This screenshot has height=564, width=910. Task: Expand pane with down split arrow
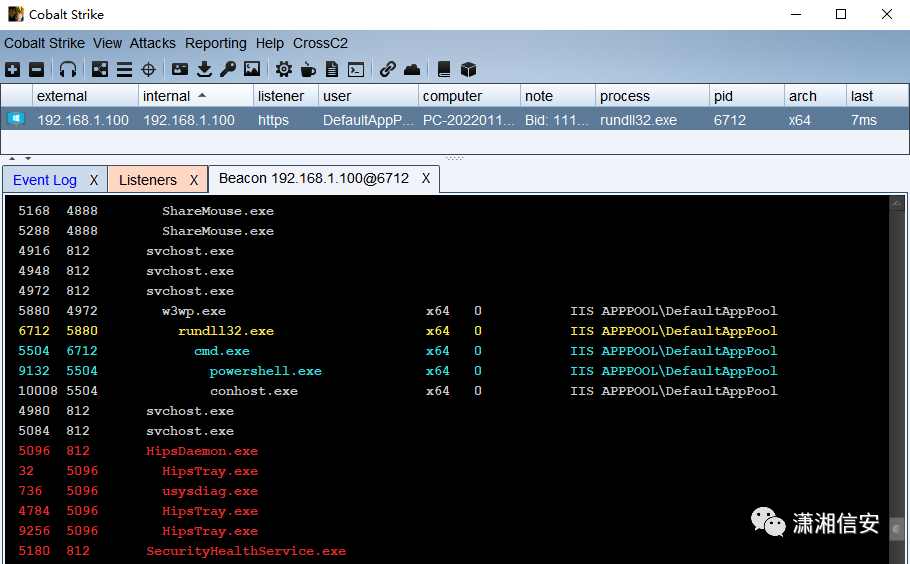[27, 158]
